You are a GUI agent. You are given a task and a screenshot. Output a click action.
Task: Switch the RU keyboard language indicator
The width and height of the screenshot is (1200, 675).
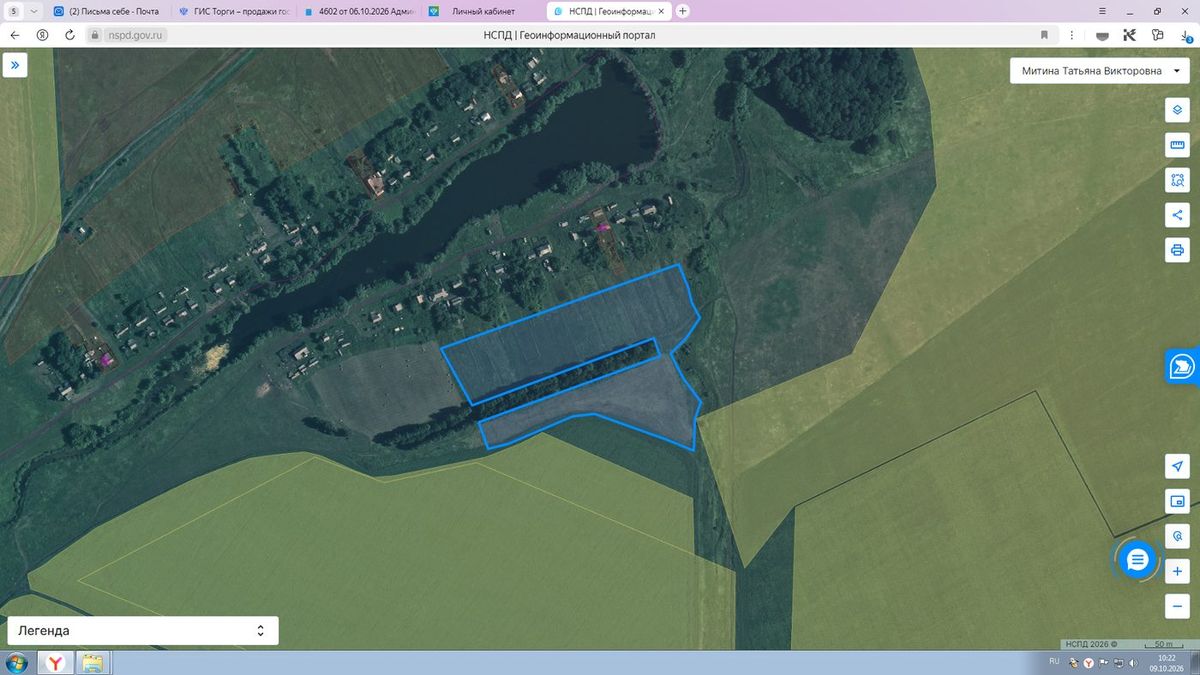[1054, 662]
